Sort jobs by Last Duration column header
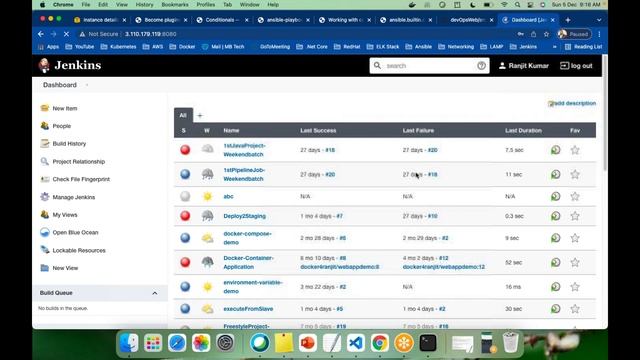The height and width of the screenshot is (360, 640). point(523,131)
